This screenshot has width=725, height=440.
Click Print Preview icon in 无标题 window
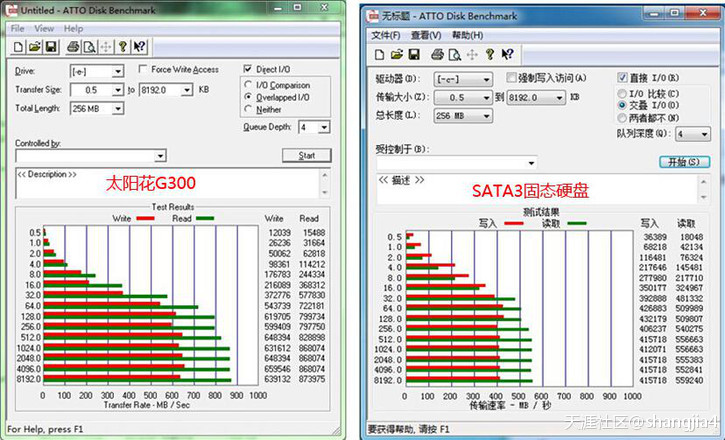455,55
